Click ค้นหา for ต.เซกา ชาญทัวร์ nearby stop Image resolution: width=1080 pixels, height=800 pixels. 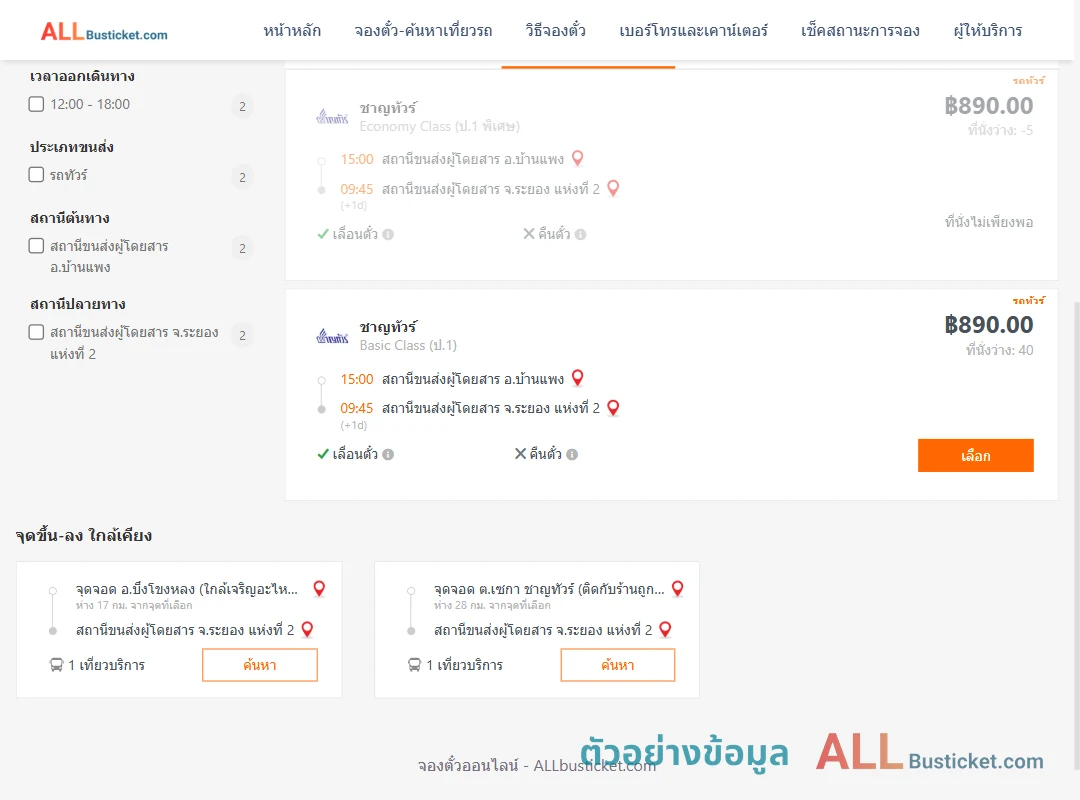(618, 665)
